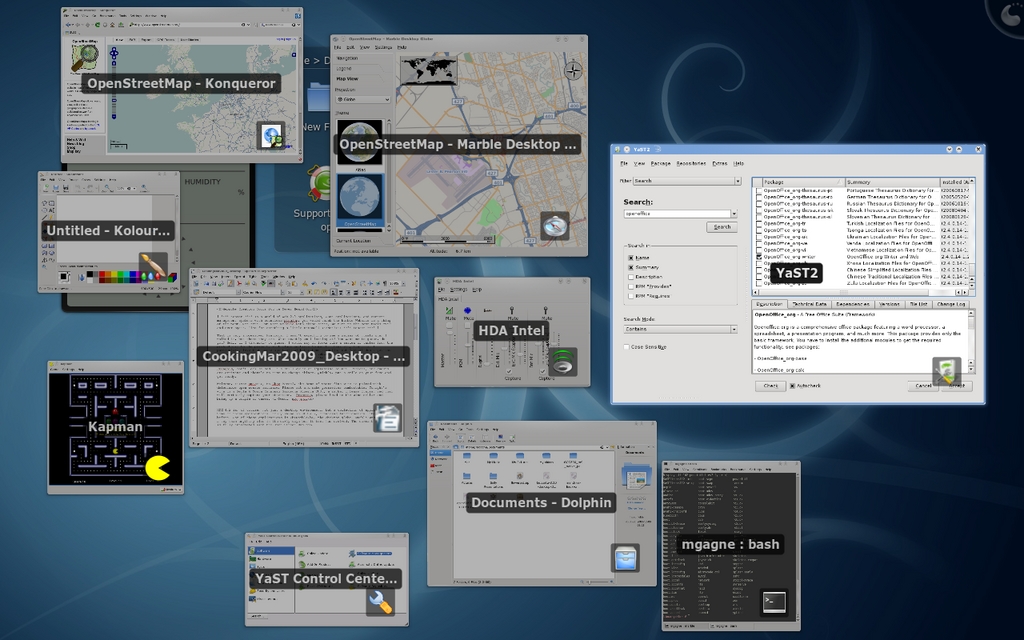1024x640 pixels.
Task: Click the KolourPaint brush icon overlay
Action: point(152,266)
